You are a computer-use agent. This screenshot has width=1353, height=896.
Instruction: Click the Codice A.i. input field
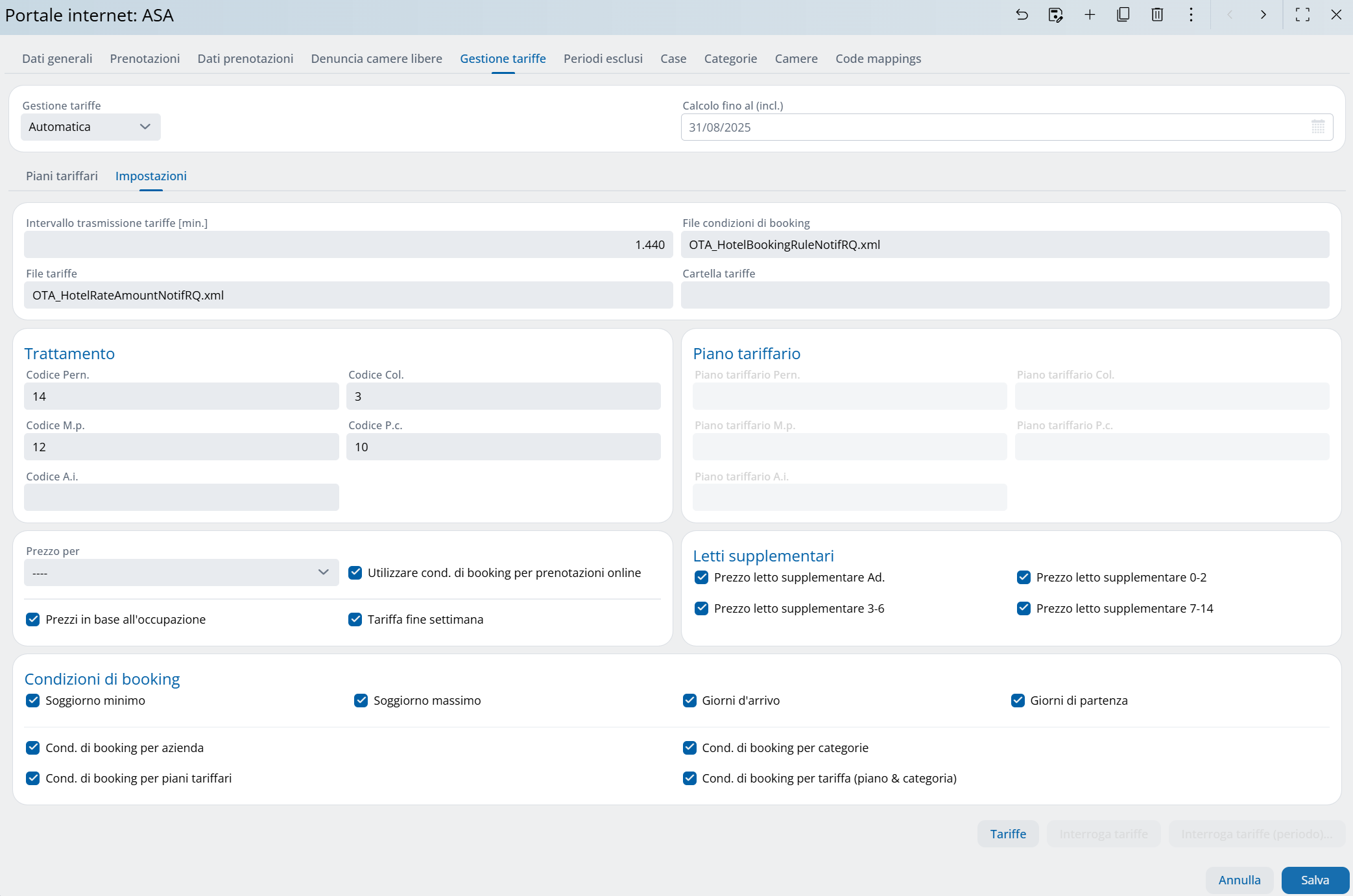182,497
